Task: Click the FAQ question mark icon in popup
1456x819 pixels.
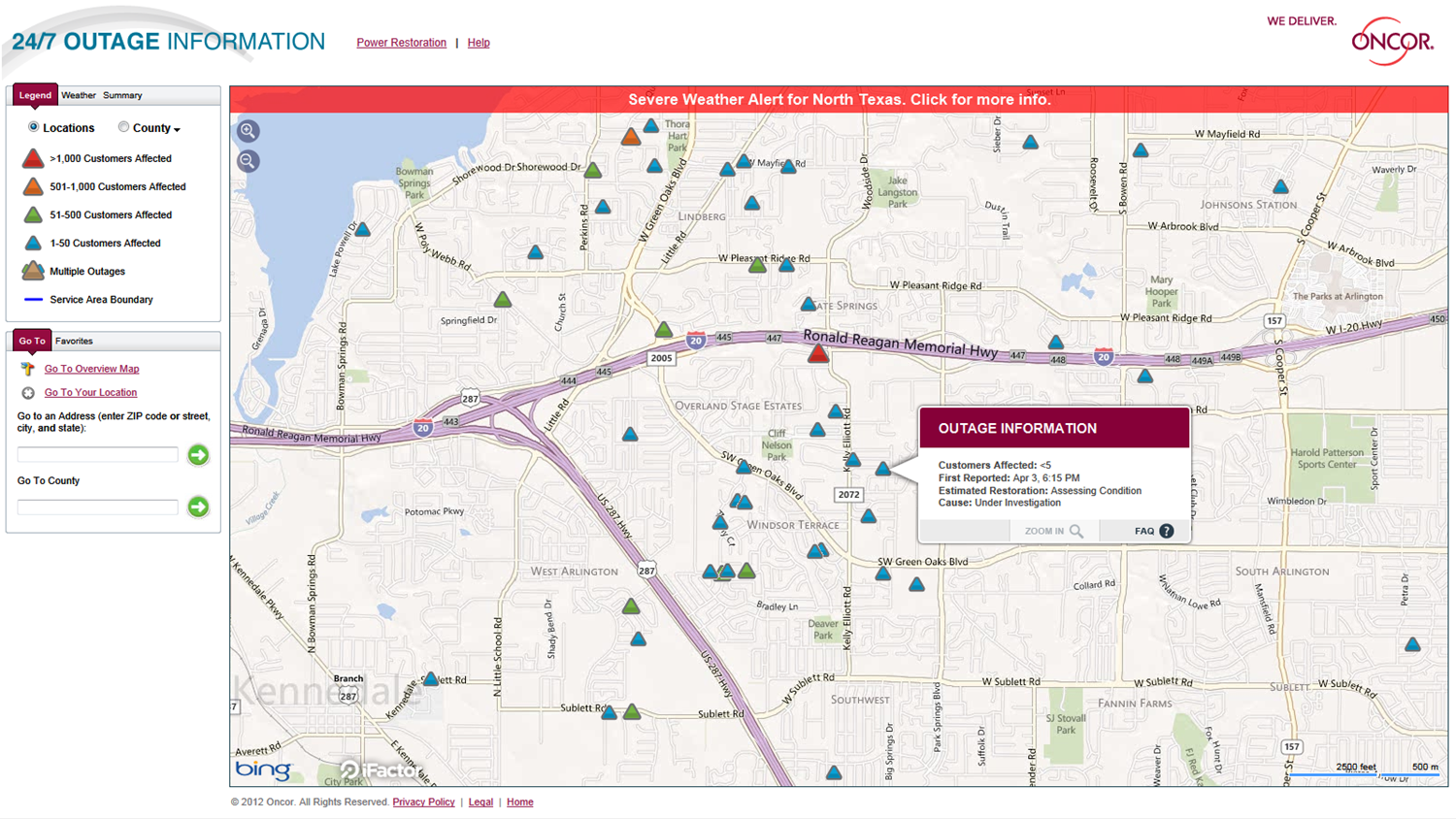Action: 1167,531
